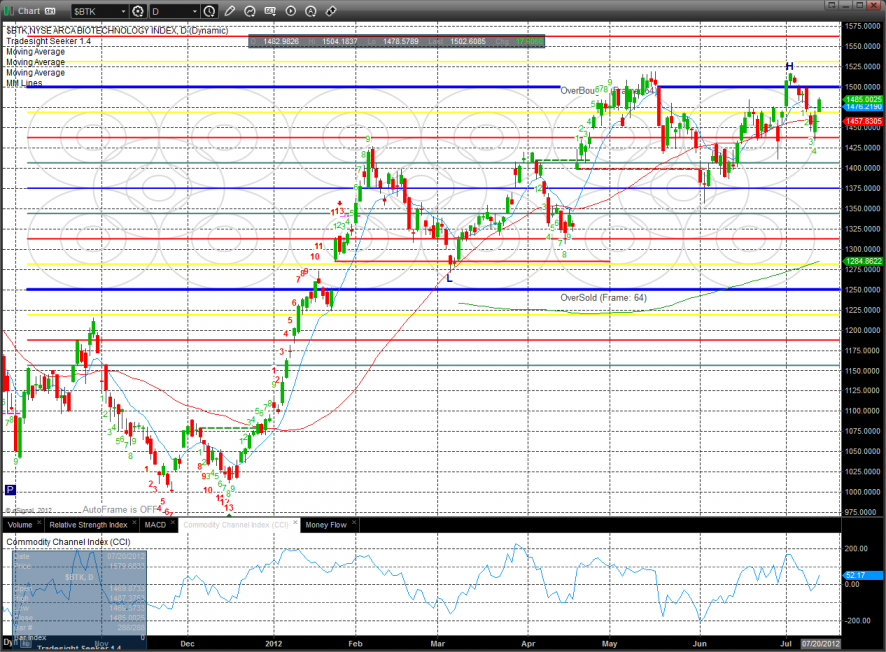Screen dimensions: 886x652
Task: Select the pencil drawing tool
Action: coord(229,11)
